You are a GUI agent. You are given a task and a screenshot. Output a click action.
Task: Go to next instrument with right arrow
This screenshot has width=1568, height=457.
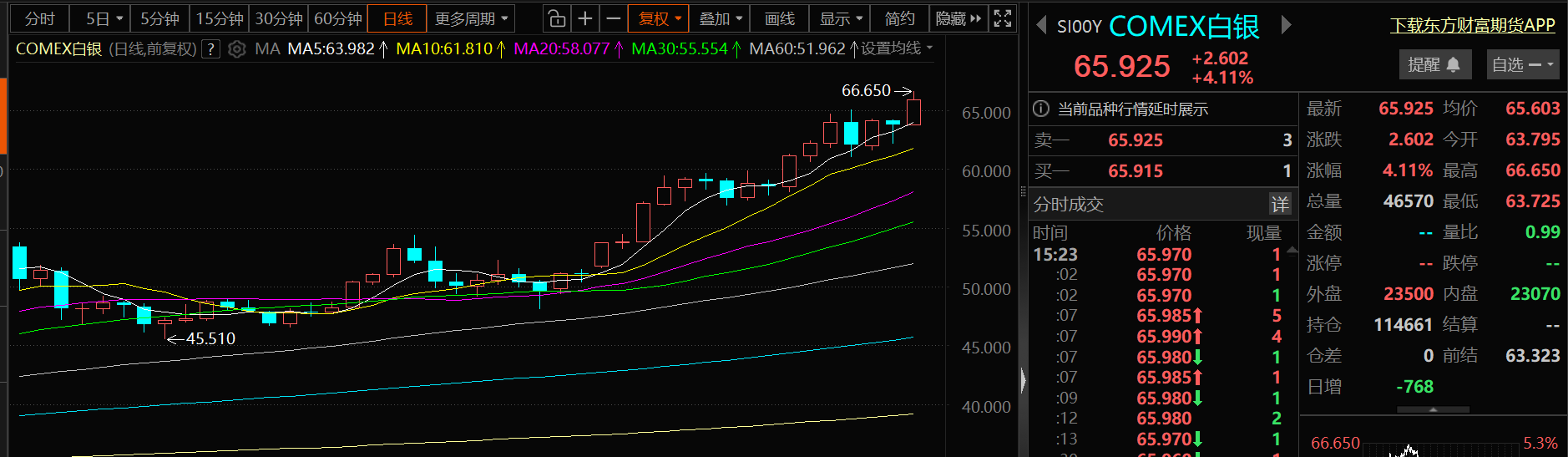point(1286,26)
